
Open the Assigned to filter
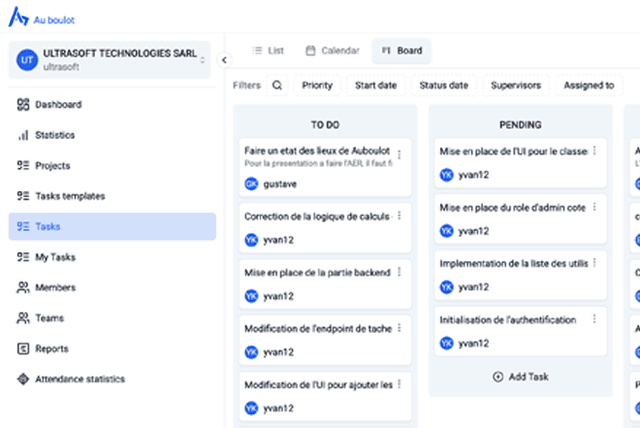[589, 85]
